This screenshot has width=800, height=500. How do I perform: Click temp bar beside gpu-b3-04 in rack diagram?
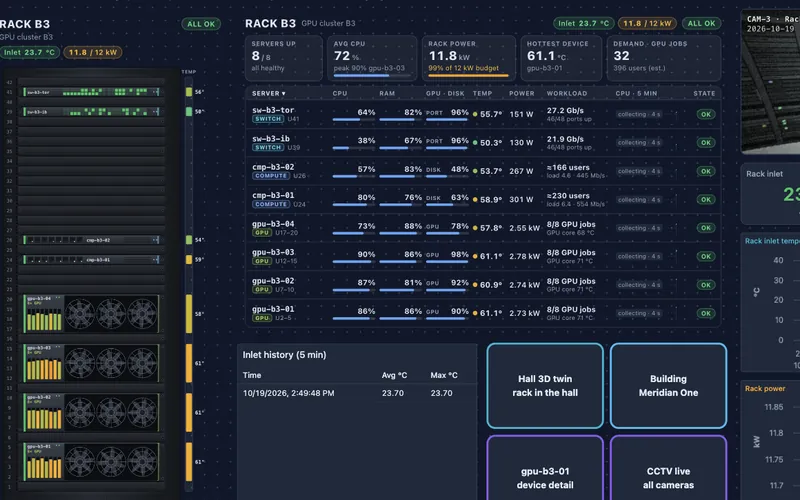189,314
